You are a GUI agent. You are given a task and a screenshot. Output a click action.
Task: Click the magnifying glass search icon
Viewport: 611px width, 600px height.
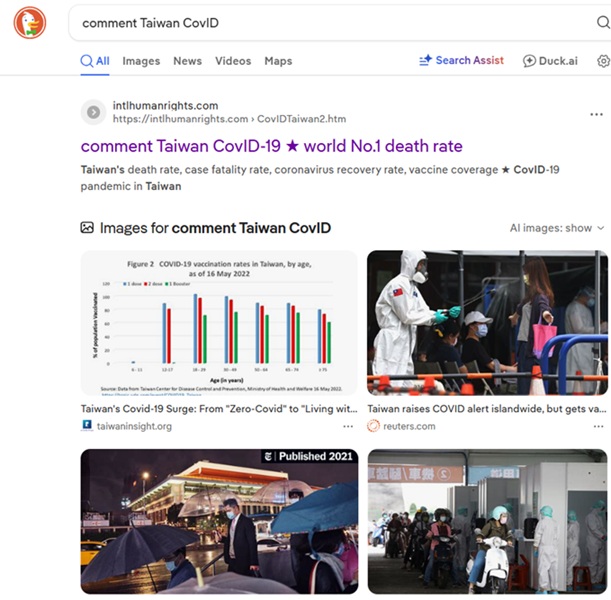603,22
